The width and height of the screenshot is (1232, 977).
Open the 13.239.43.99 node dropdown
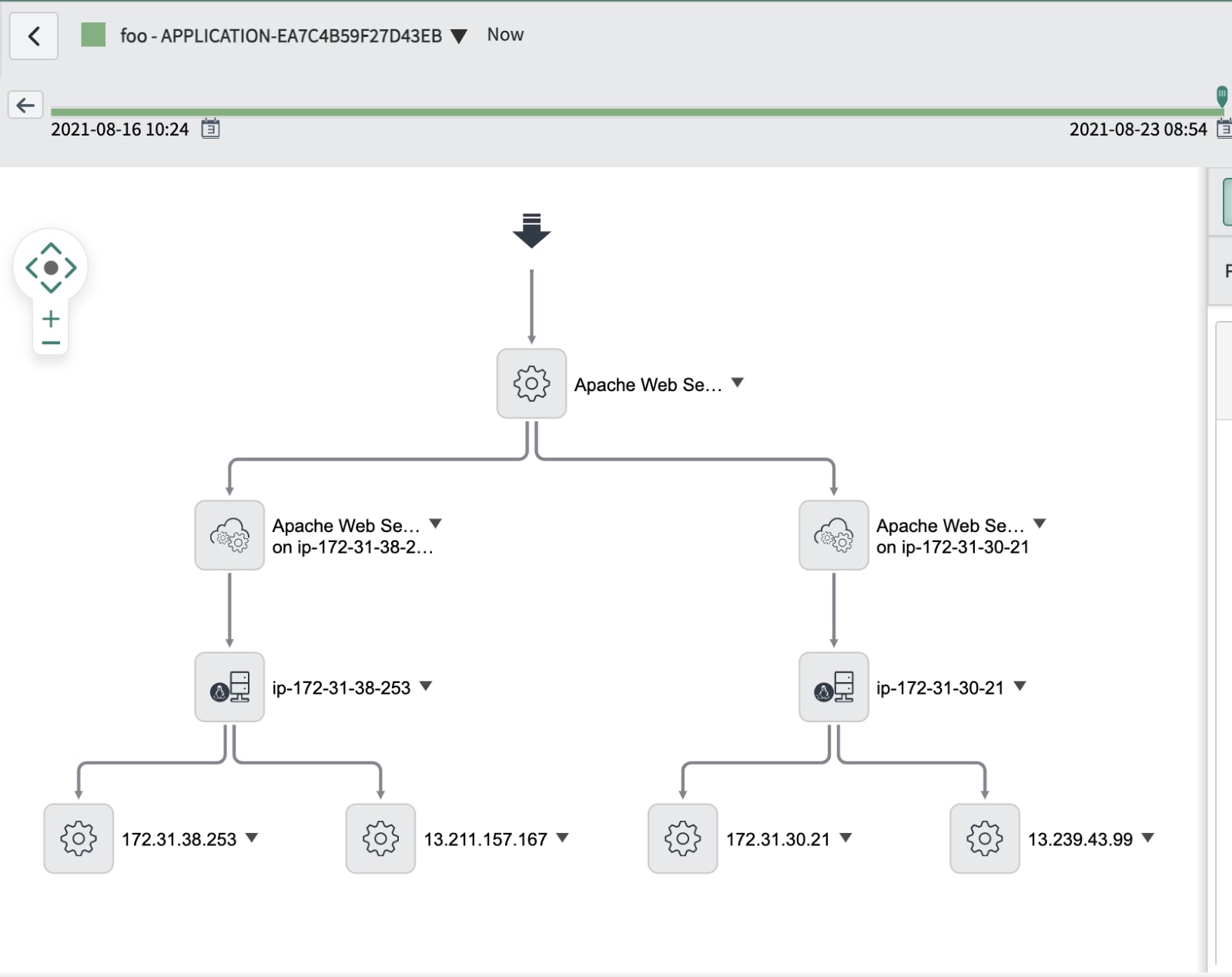tap(1148, 838)
